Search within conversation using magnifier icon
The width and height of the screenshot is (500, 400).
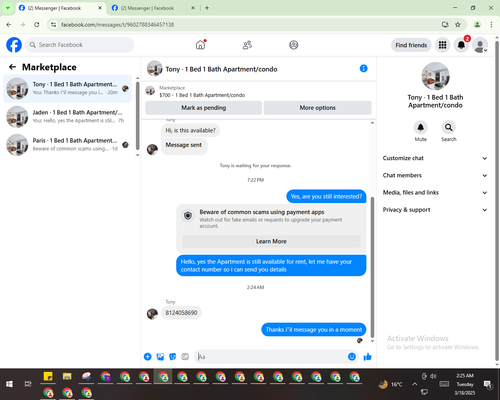click(x=449, y=127)
